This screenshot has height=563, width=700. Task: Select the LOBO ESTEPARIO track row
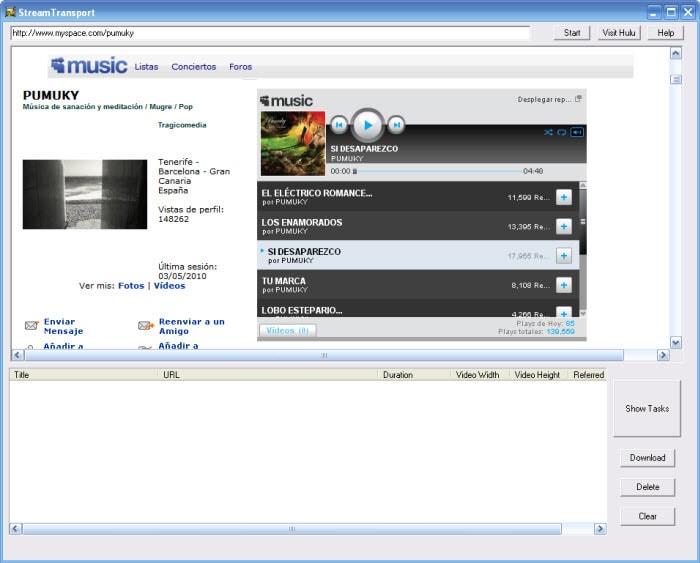pos(418,309)
